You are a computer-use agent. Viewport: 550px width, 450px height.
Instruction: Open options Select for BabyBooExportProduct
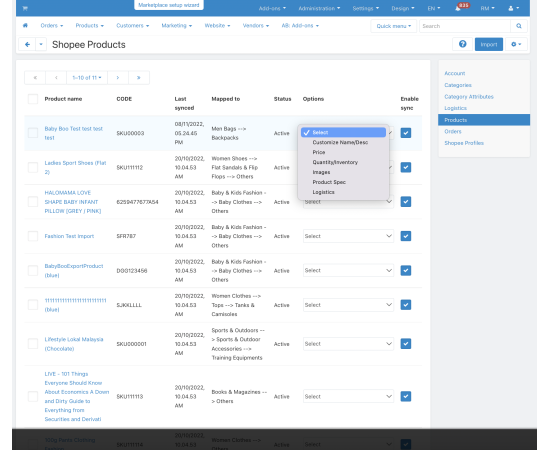point(348,270)
